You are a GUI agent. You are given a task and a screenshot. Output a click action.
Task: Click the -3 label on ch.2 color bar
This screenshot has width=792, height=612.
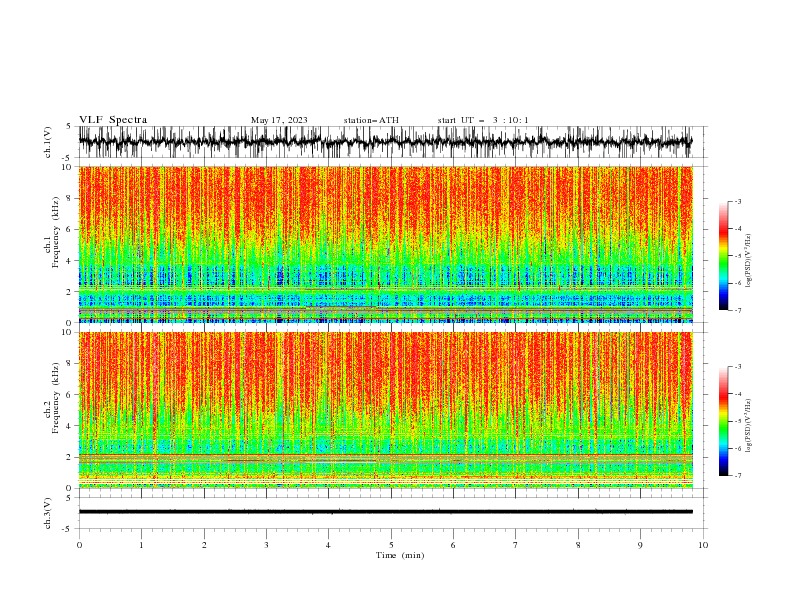[x=738, y=367]
